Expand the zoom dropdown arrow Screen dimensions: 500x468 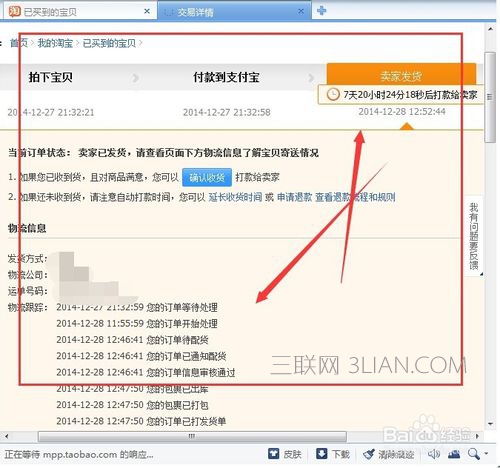[x=486, y=454]
